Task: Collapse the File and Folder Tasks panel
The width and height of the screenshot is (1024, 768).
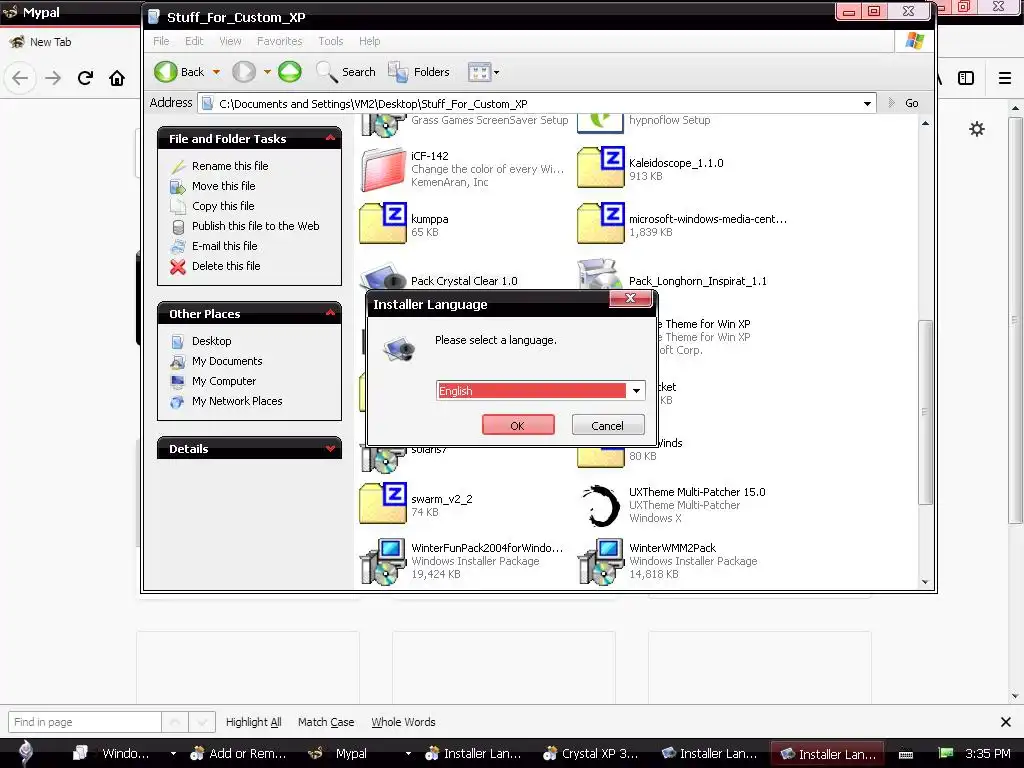Action: (330, 138)
